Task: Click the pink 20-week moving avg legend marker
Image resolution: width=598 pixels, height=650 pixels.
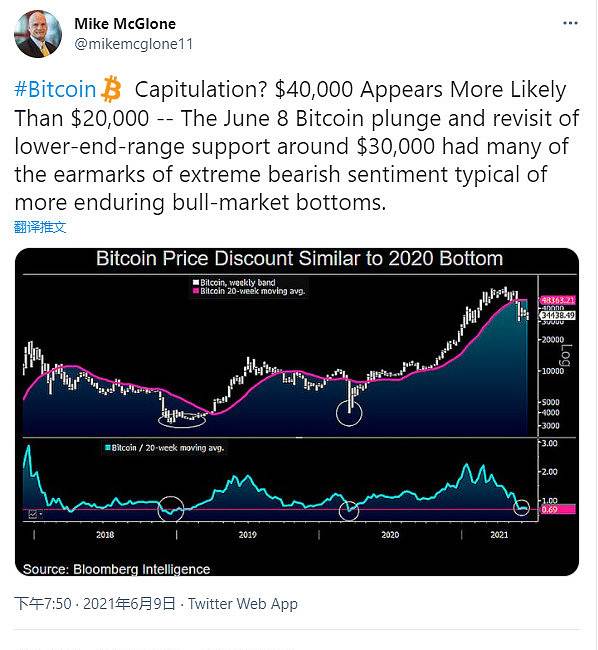Action: click(196, 291)
